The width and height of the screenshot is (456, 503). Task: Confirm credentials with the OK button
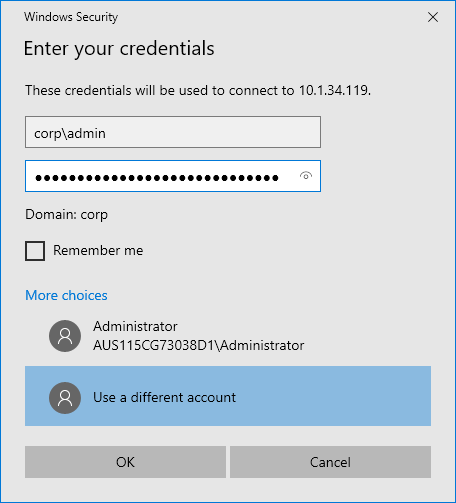125,462
